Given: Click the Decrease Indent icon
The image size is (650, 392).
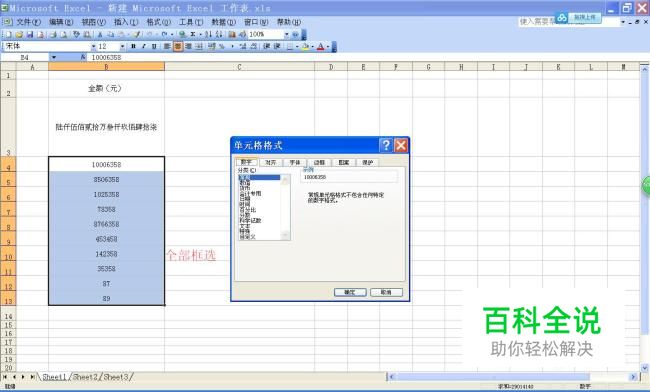Looking at the screenshot, I should pos(267,46).
